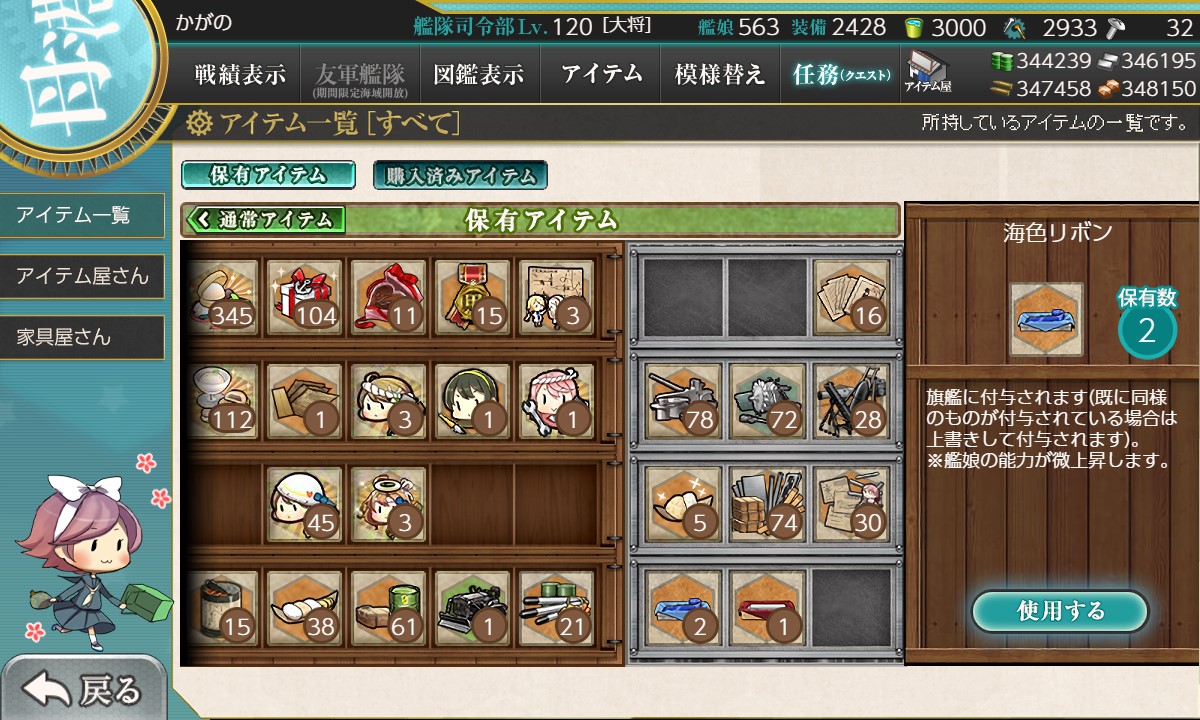This screenshot has height=720, width=1200.
Task: Click the 使用する button
Action: click(1060, 611)
